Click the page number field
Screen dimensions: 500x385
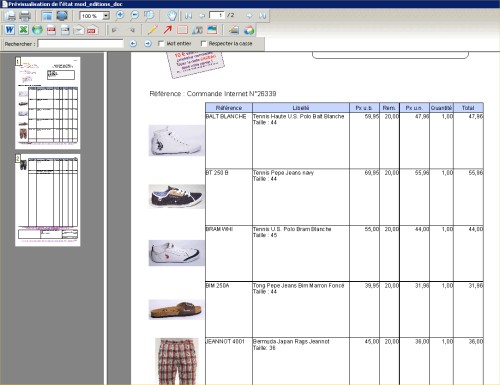(217, 15)
